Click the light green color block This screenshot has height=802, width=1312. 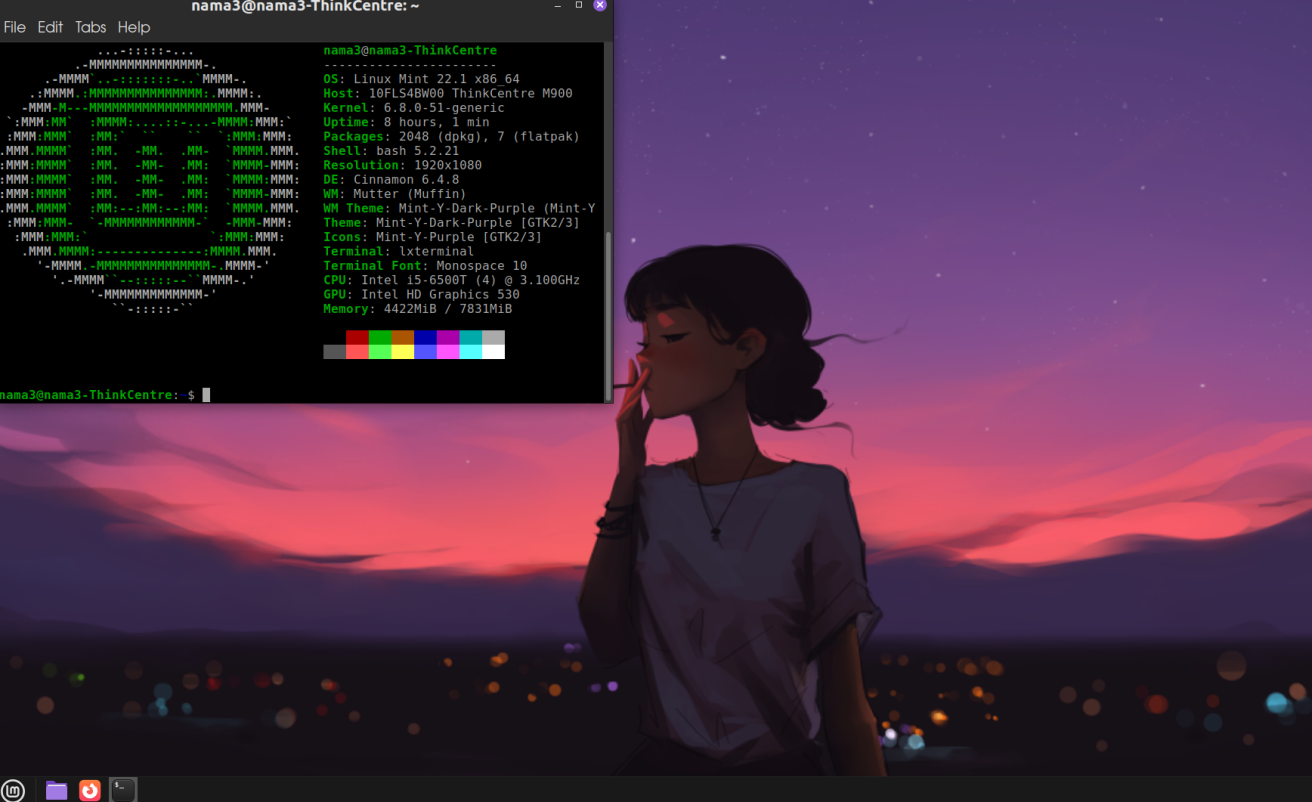point(380,352)
